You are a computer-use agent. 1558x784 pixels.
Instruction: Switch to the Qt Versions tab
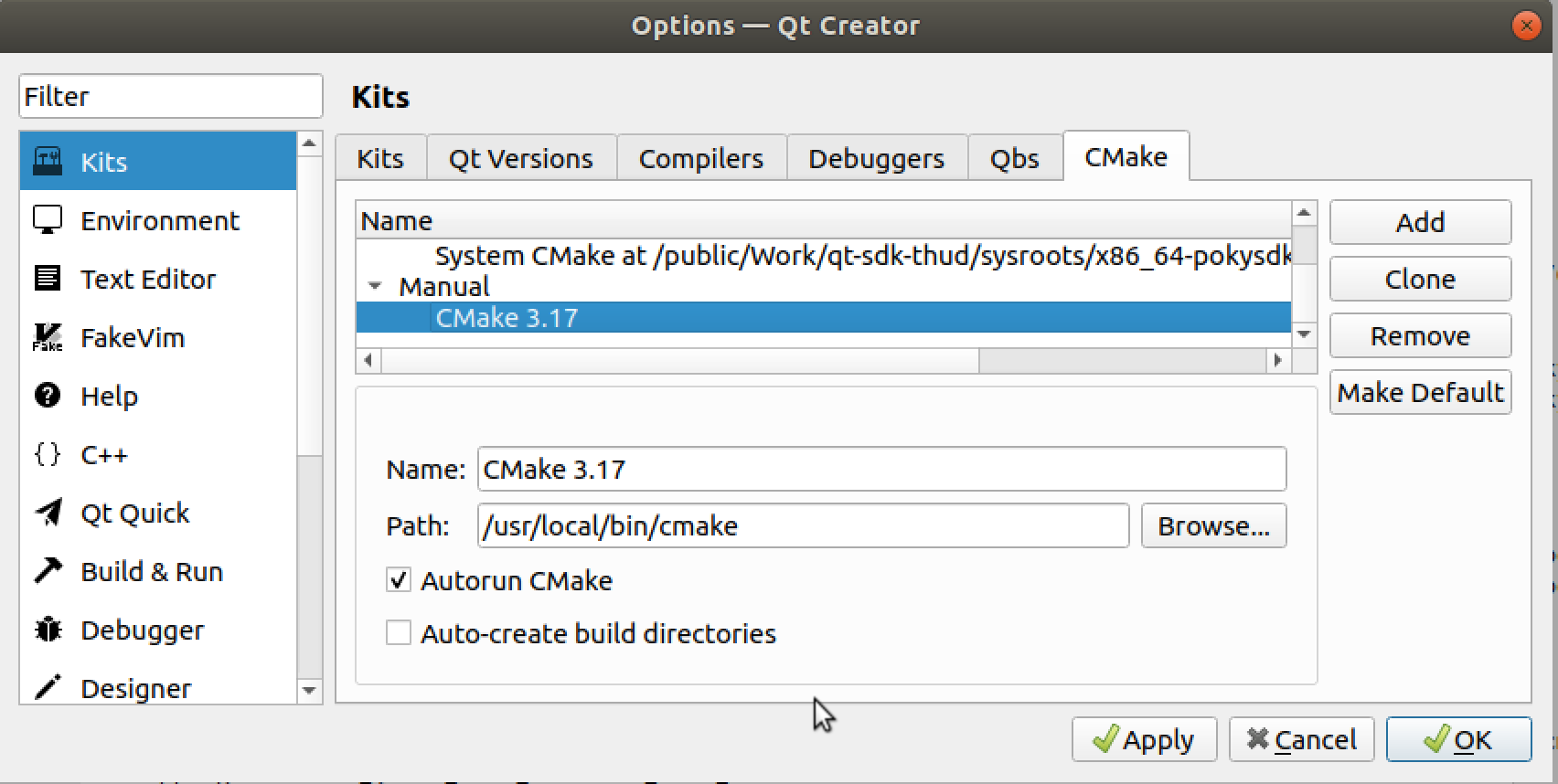pos(520,159)
